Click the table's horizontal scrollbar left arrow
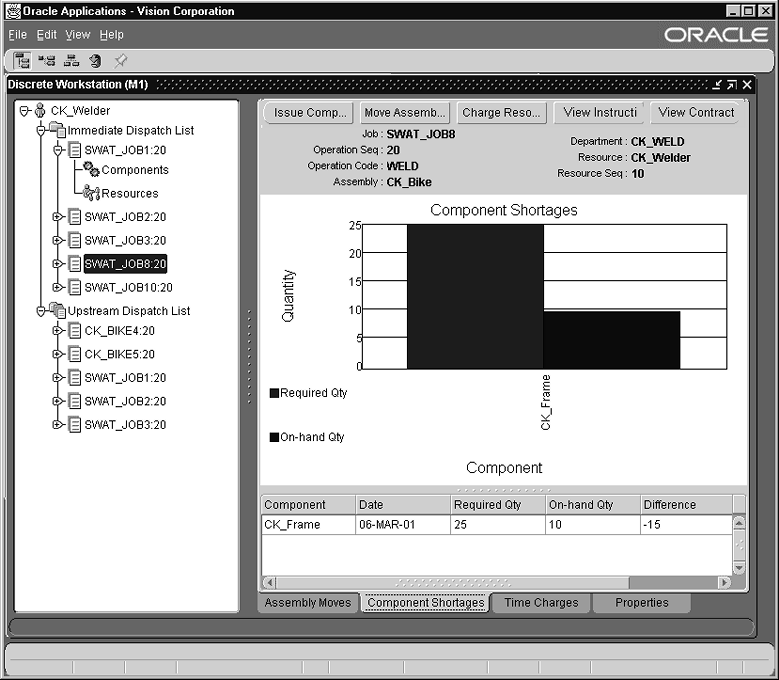779x680 pixels. click(x=269, y=582)
